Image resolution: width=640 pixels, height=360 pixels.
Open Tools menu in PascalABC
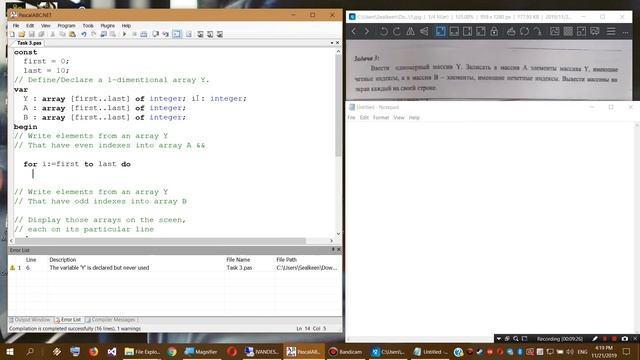[88, 25]
